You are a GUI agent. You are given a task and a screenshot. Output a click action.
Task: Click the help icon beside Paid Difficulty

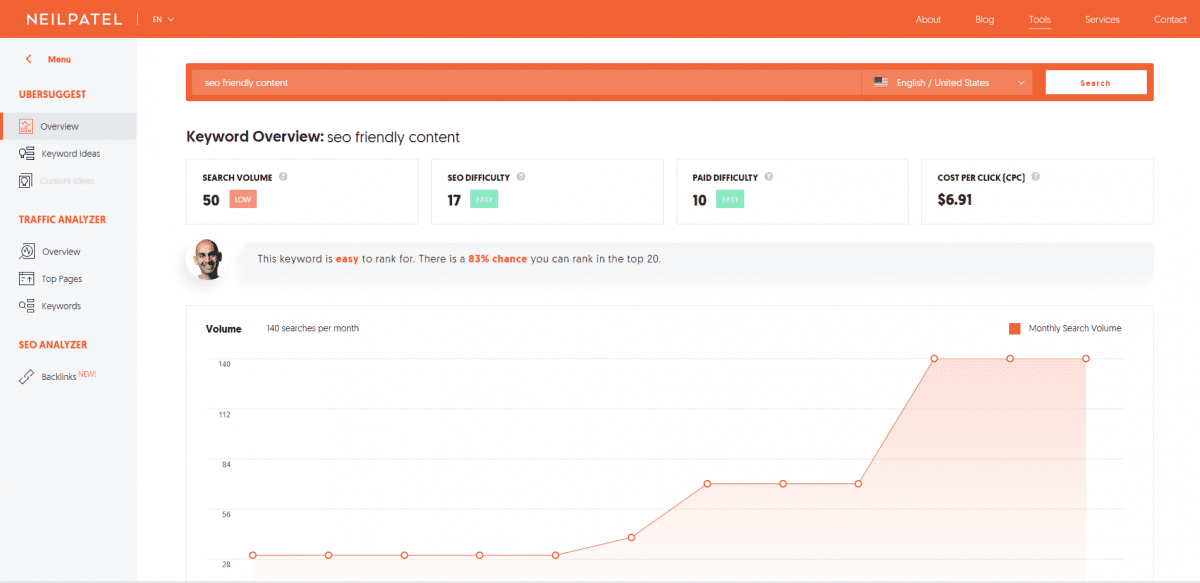pyautogui.click(x=768, y=177)
